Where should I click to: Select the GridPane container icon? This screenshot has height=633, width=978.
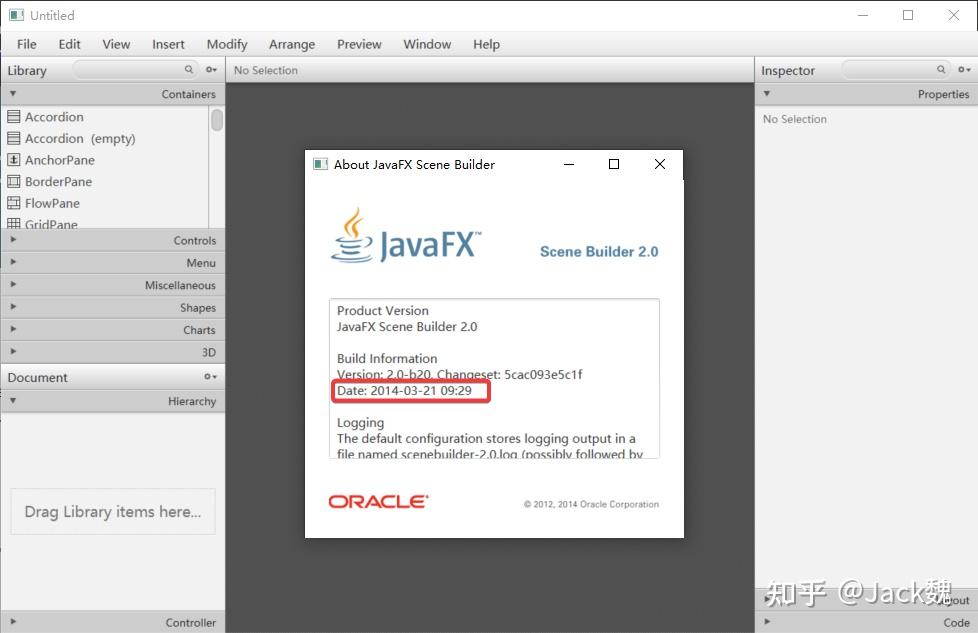pyautogui.click(x=15, y=224)
